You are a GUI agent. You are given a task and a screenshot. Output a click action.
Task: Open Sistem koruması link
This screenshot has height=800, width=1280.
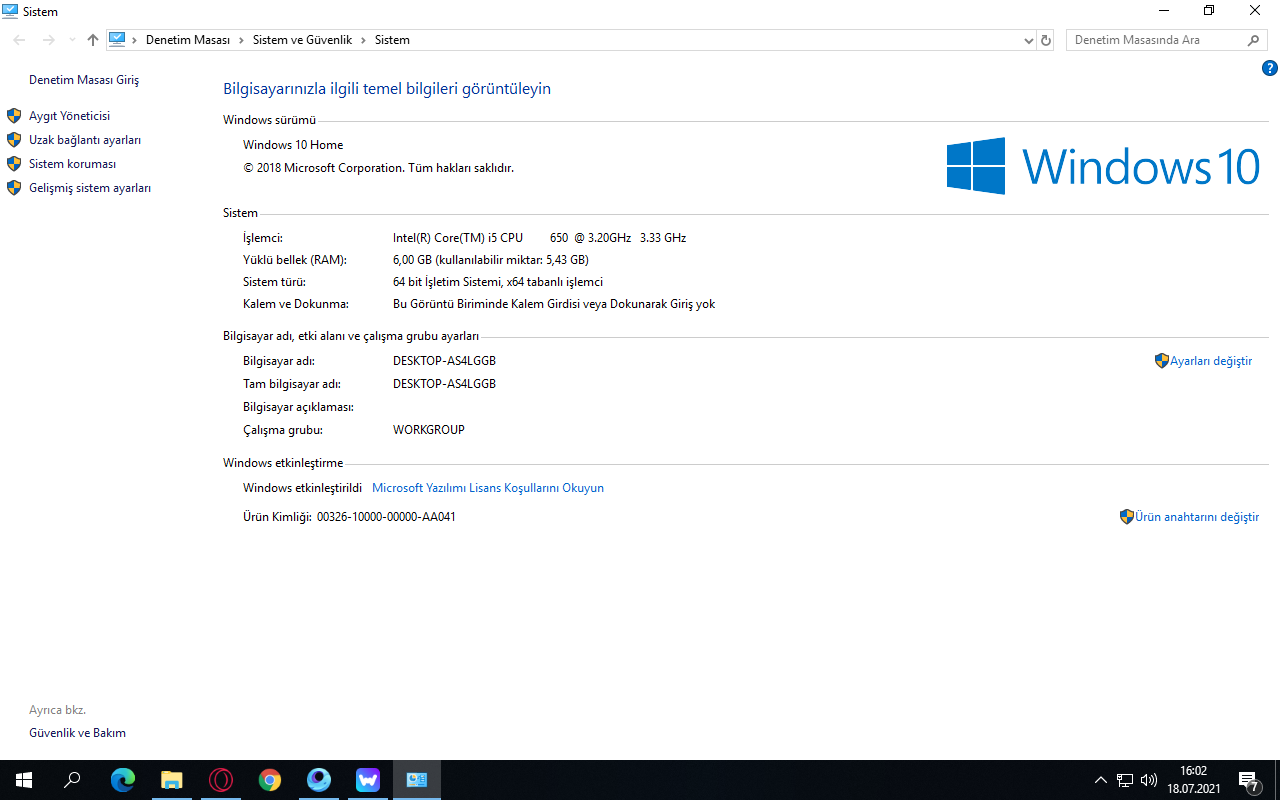[72, 164]
